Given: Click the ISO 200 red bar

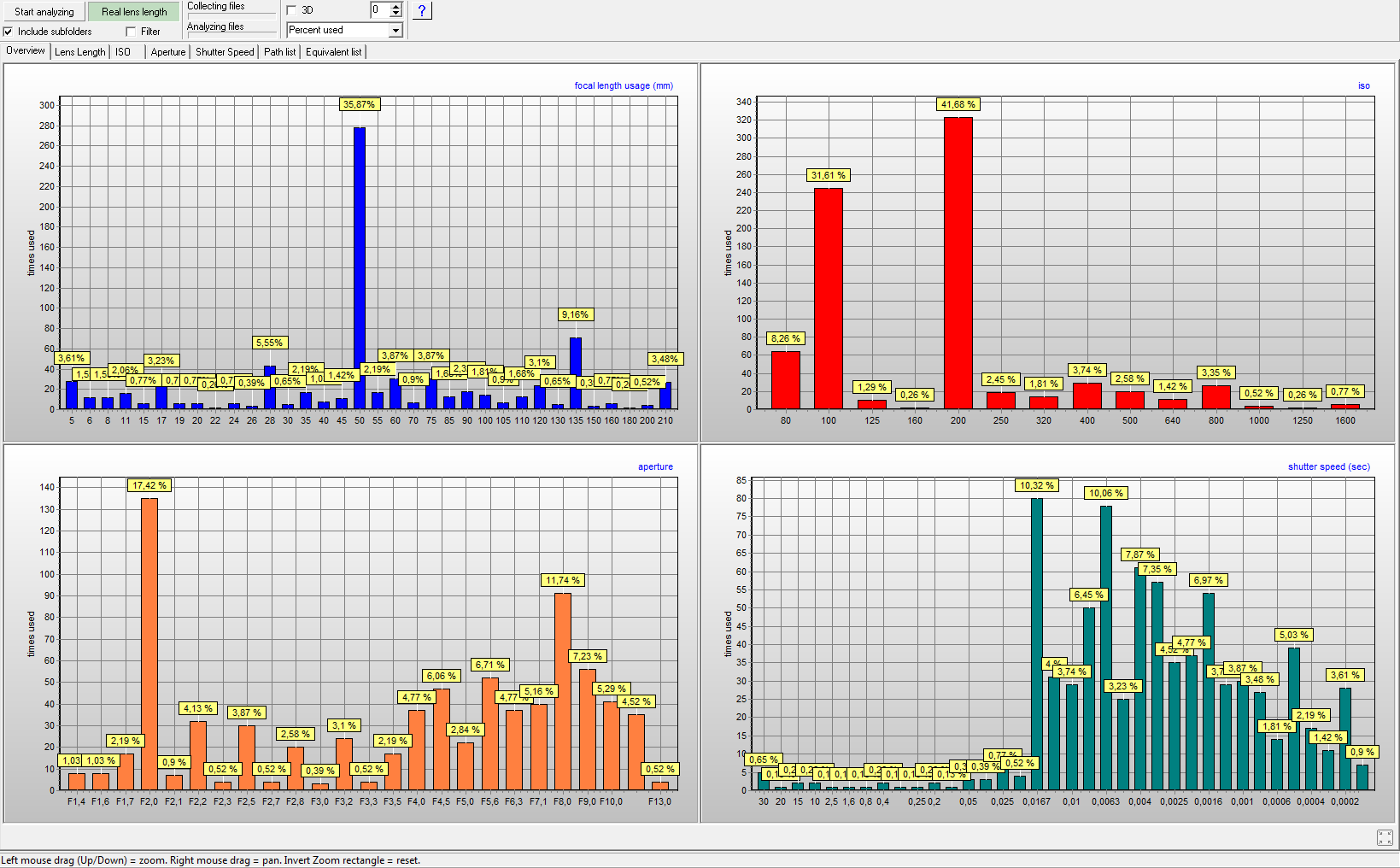Looking at the screenshot, I should tap(958, 263).
